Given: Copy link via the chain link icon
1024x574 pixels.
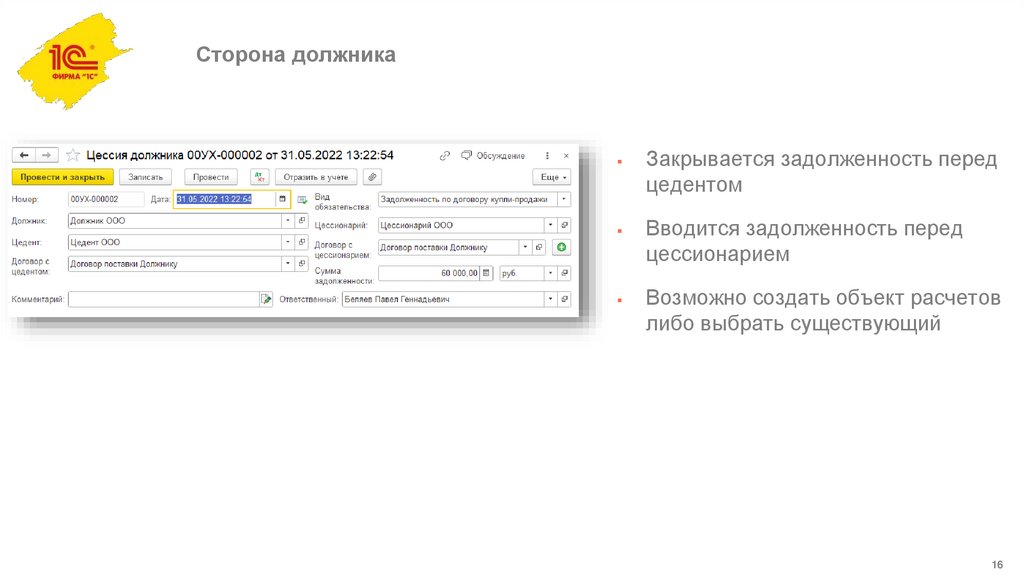Looking at the screenshot, I should (445, 155).
